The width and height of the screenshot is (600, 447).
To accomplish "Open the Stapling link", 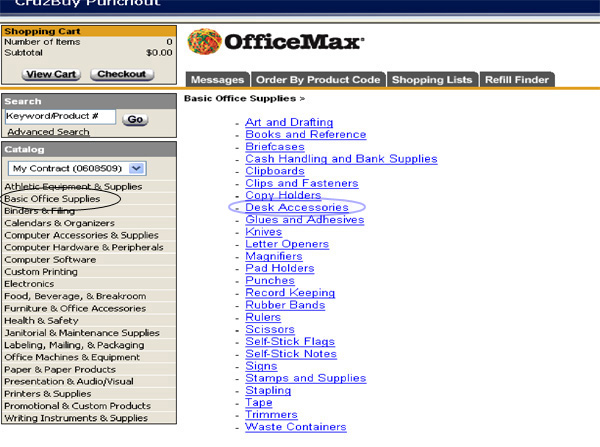I will pyautogui.click(x=268, y=390).
